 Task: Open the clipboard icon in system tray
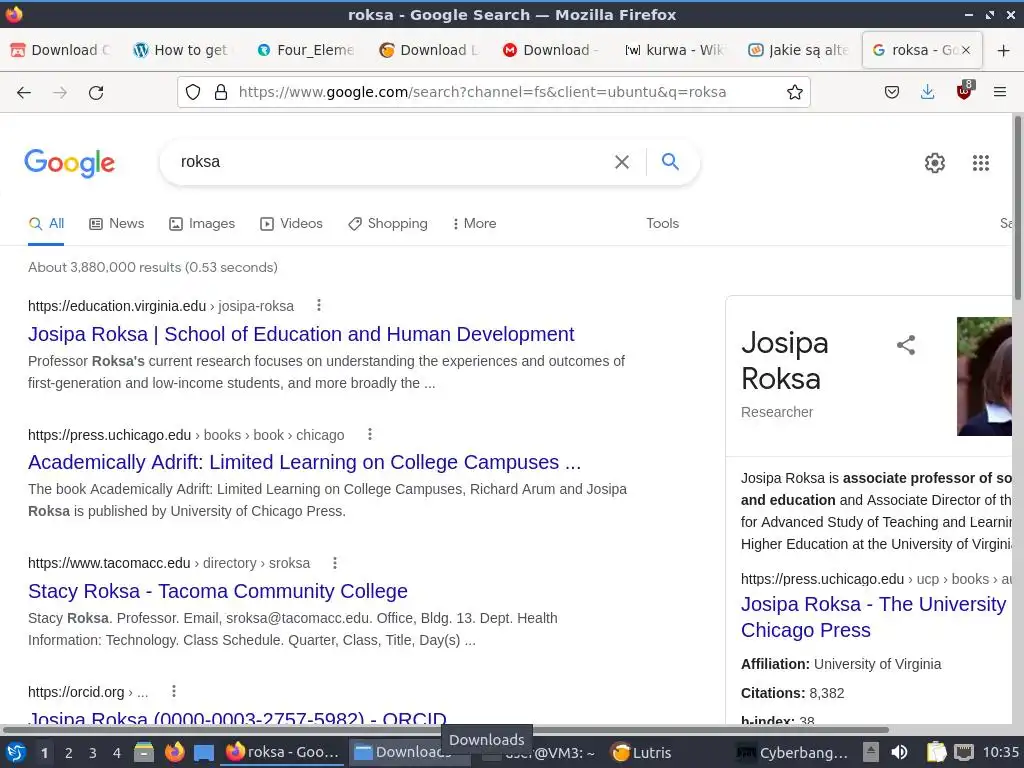[x=936, y=752]
